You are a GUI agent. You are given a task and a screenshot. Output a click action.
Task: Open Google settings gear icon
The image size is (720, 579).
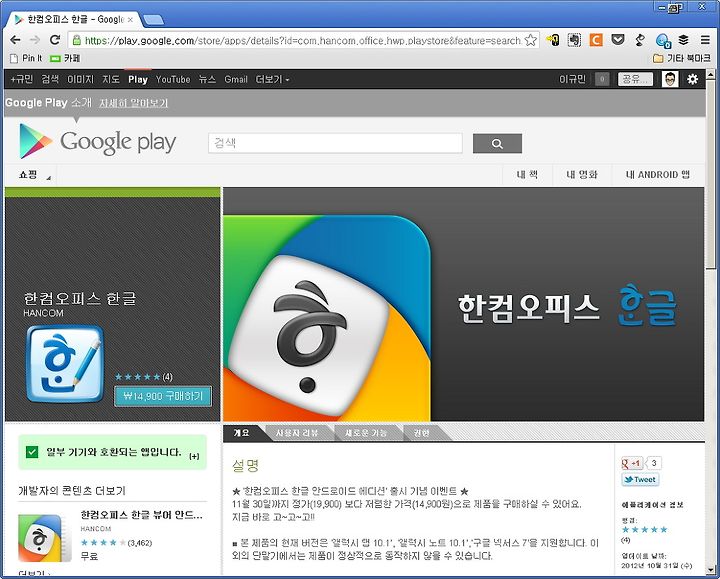point(692,79)
